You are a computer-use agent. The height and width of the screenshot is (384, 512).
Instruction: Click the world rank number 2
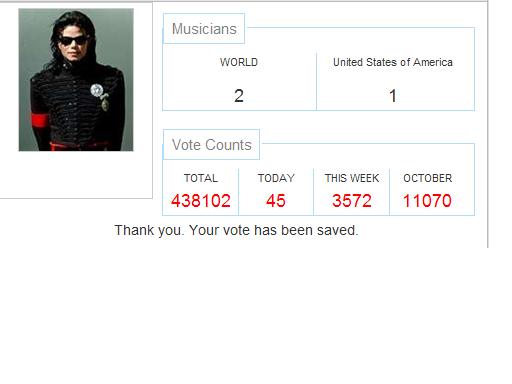pos(239,96)
